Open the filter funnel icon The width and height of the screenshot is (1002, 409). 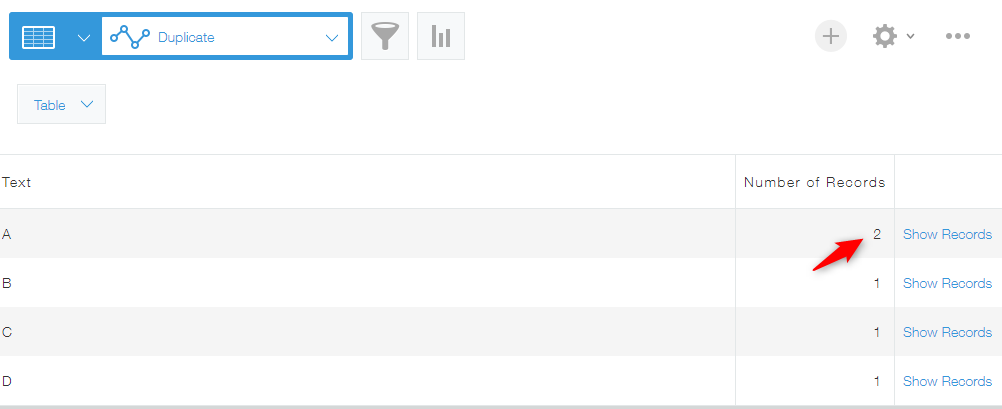pos(385,37)
